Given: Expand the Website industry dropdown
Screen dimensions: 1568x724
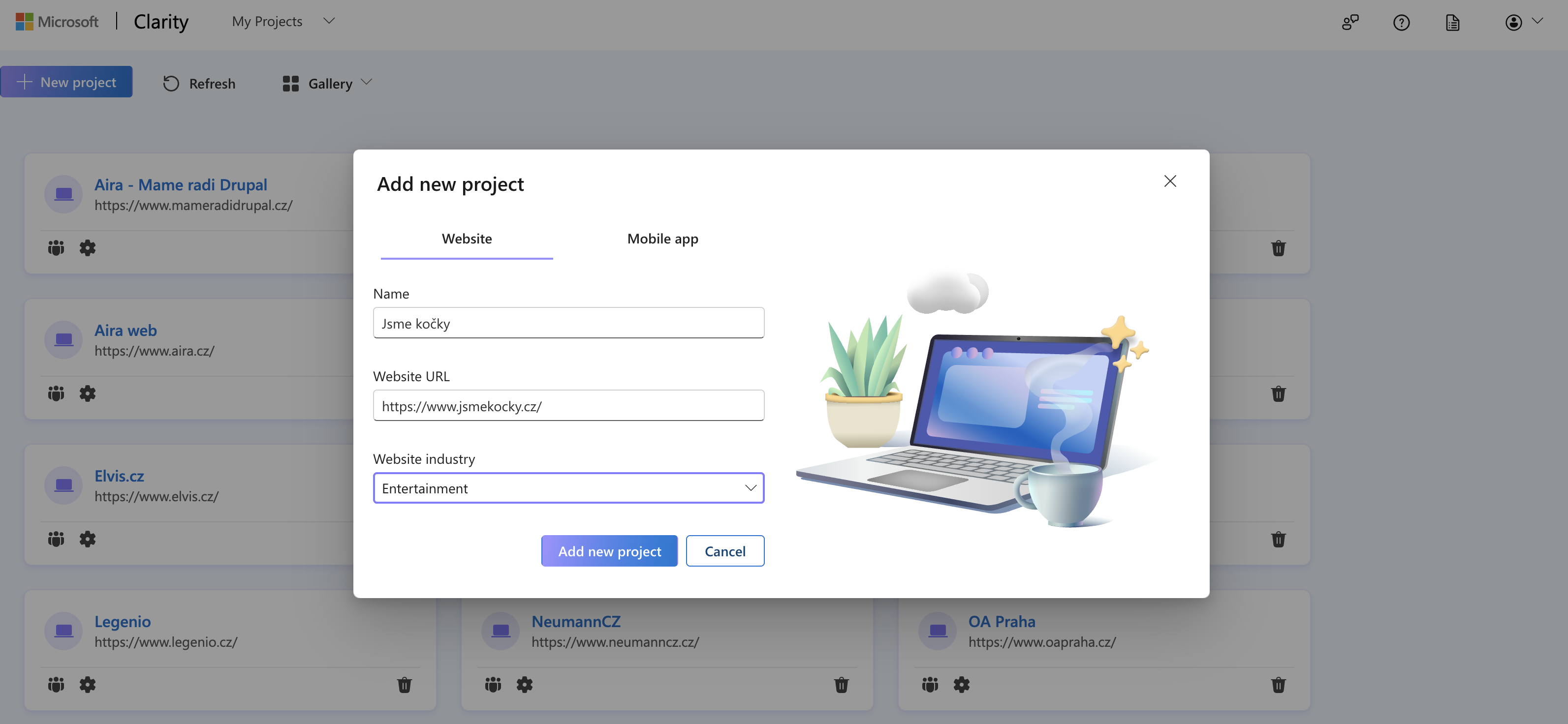Looking at the screenshot, I should tap(568, 488).
